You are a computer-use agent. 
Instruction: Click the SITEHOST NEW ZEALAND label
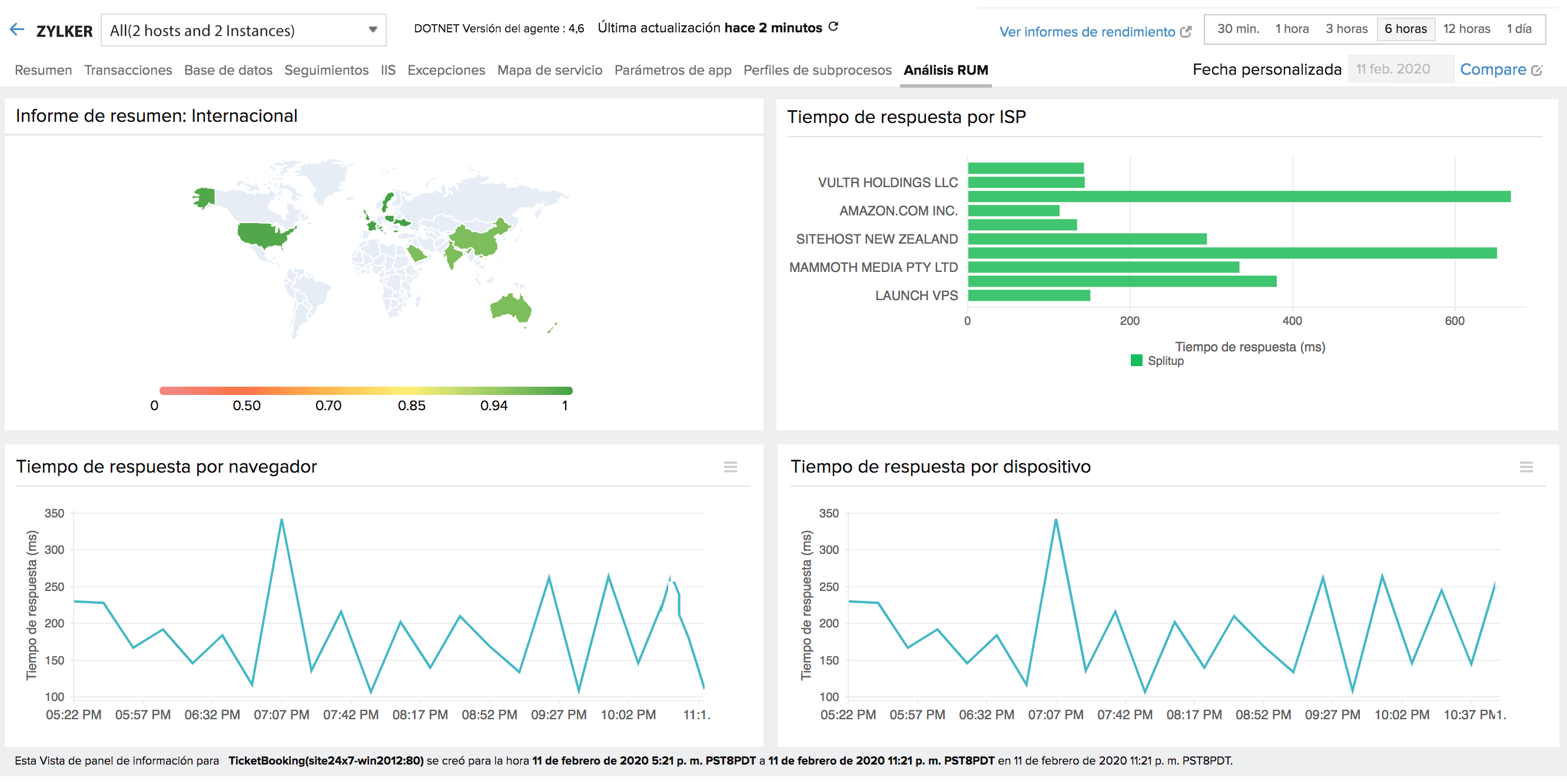[877, 239]
